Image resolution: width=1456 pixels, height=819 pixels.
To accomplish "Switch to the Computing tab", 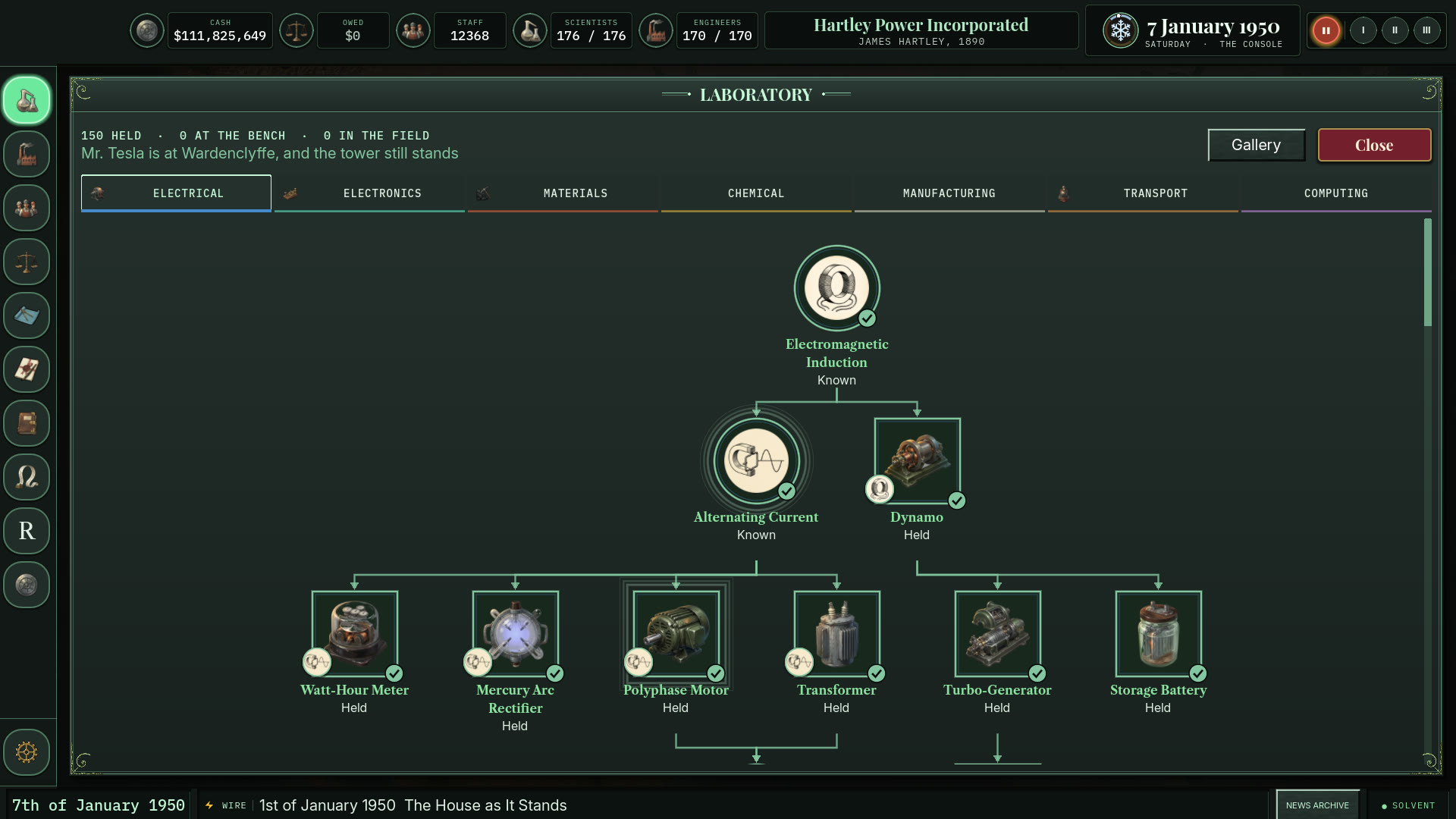I will pos(1336,193).
